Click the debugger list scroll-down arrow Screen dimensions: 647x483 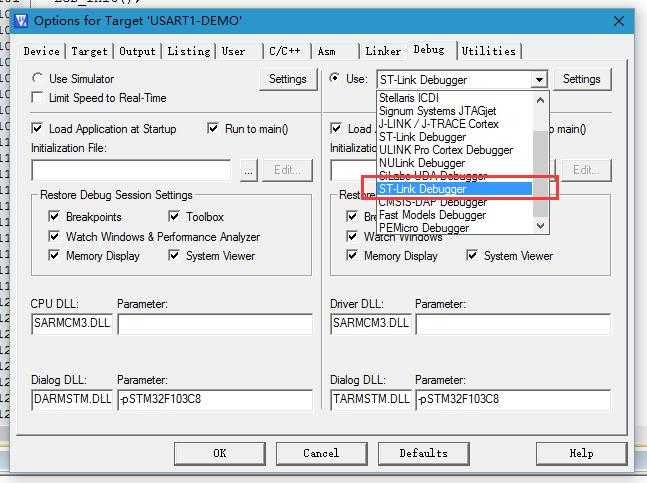click(541, 226)
